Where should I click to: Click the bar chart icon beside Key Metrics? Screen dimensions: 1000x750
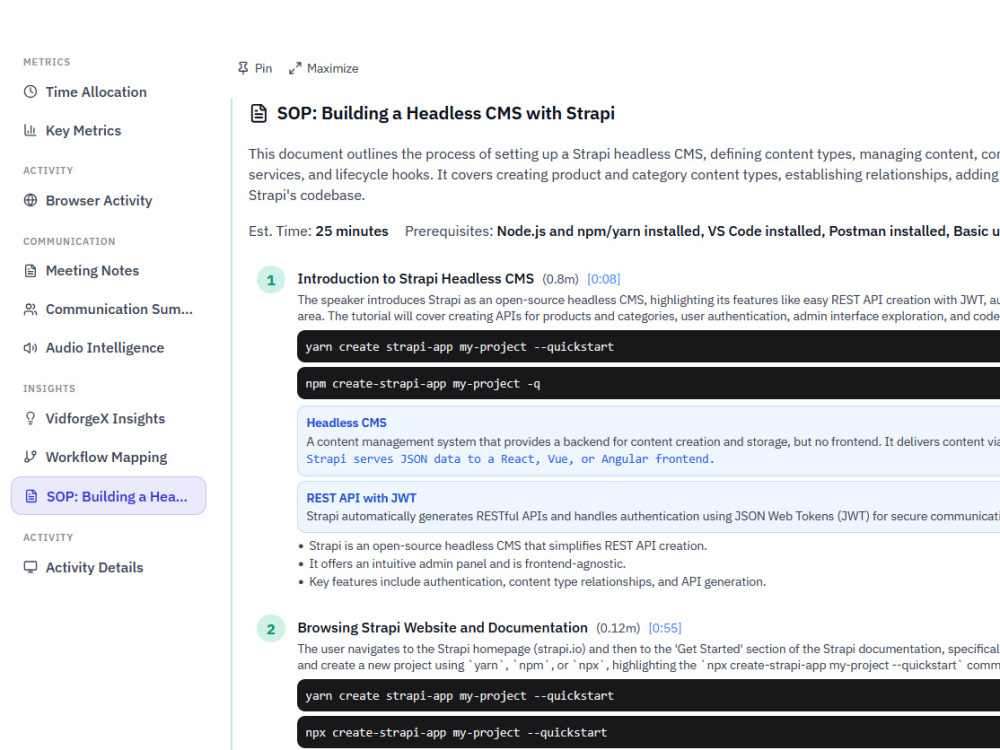point(30,130)
